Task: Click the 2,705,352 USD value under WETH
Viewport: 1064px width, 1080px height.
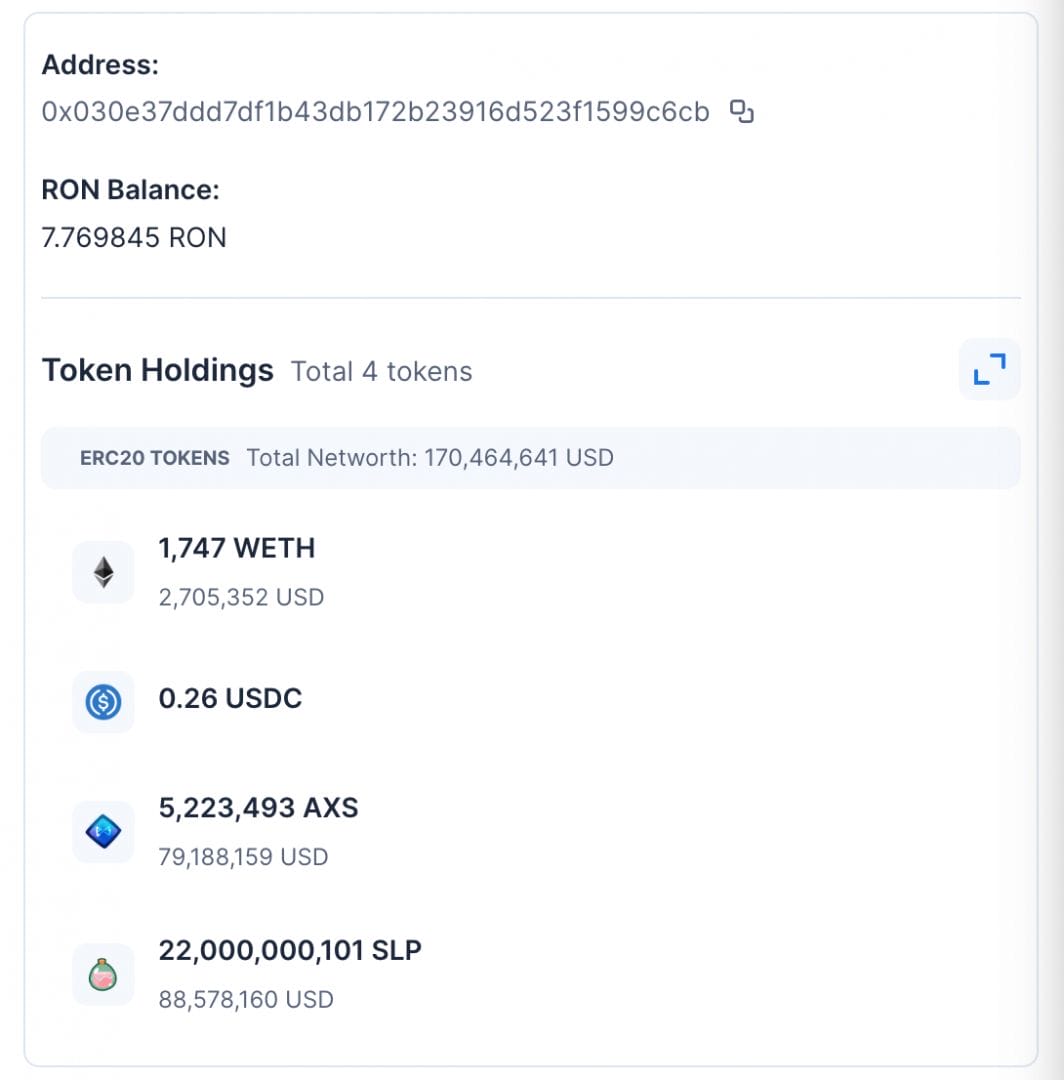Action: click(241, 598)
